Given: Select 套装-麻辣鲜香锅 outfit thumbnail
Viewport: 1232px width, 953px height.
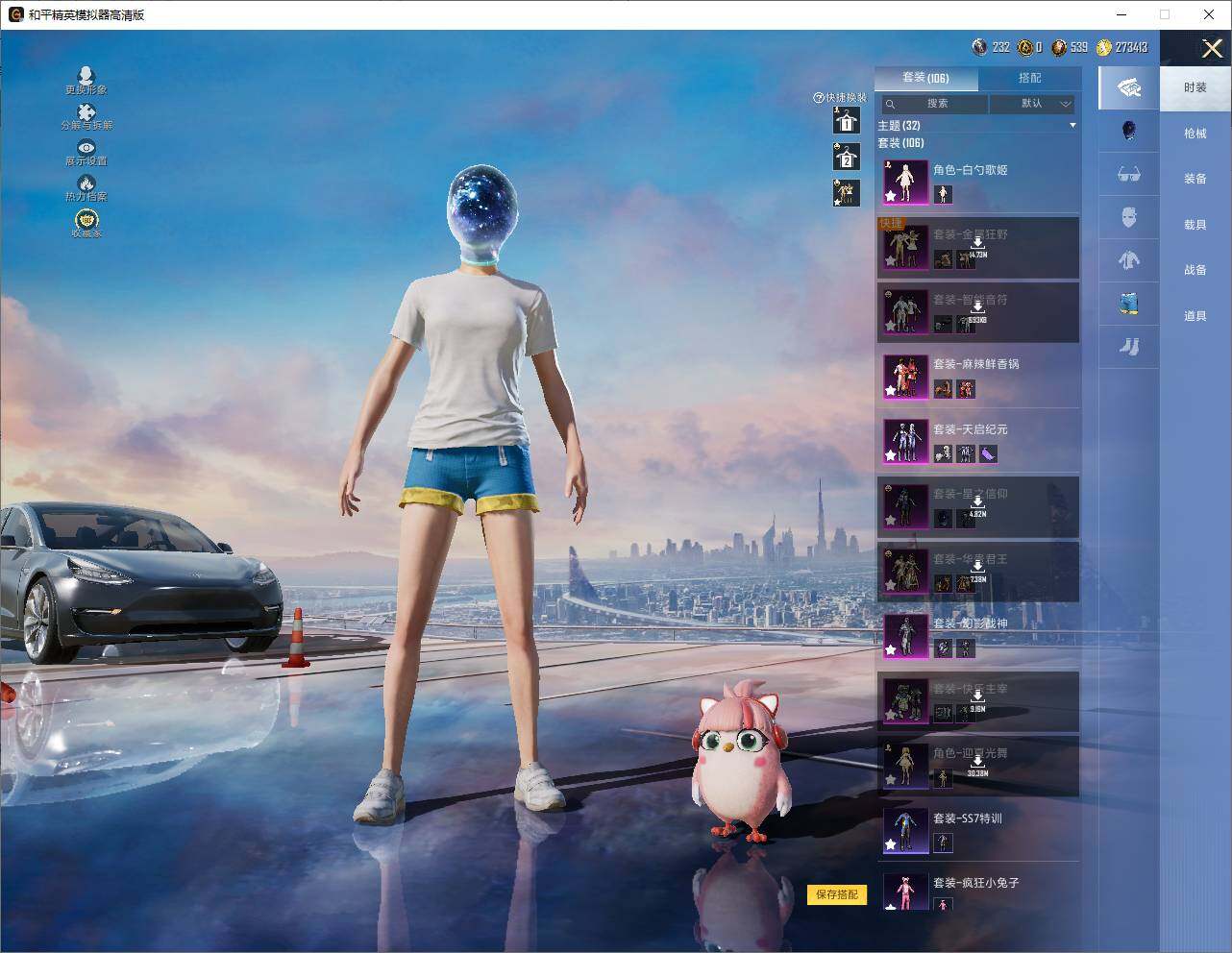Looking at the screenshot, I should 905,377.
